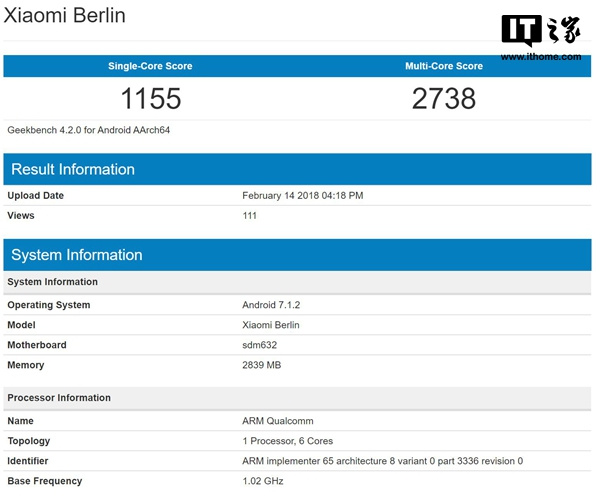
Task: Click the single-core score value 1155
Action: point(151,98)
